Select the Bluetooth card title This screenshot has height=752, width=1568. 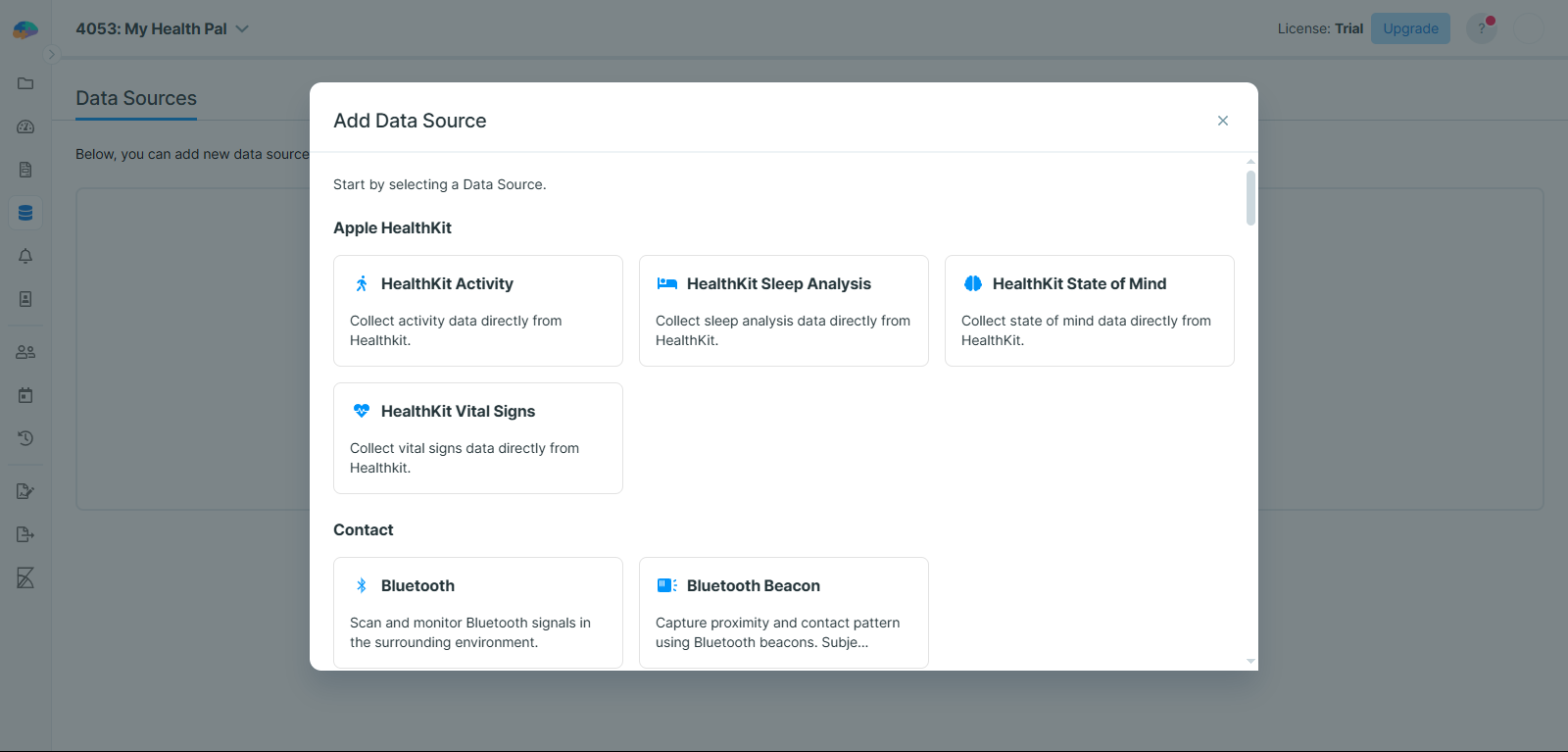click(x=417, y=585)
